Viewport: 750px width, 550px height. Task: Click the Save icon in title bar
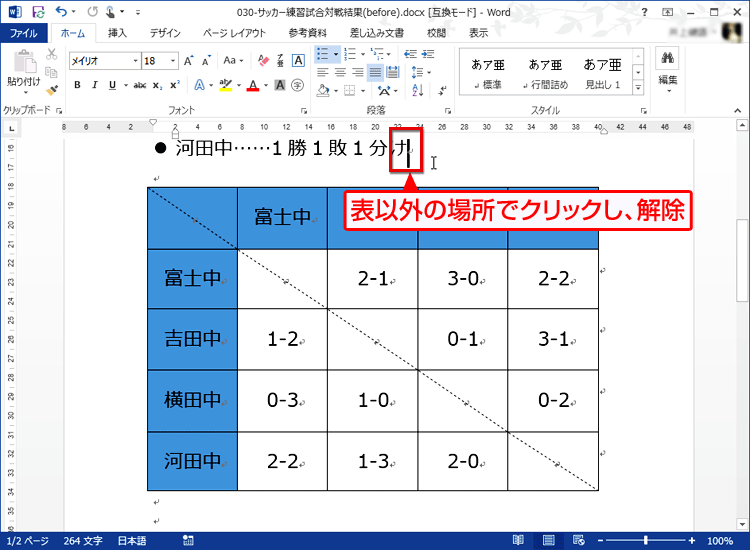[x=38, y=12]
